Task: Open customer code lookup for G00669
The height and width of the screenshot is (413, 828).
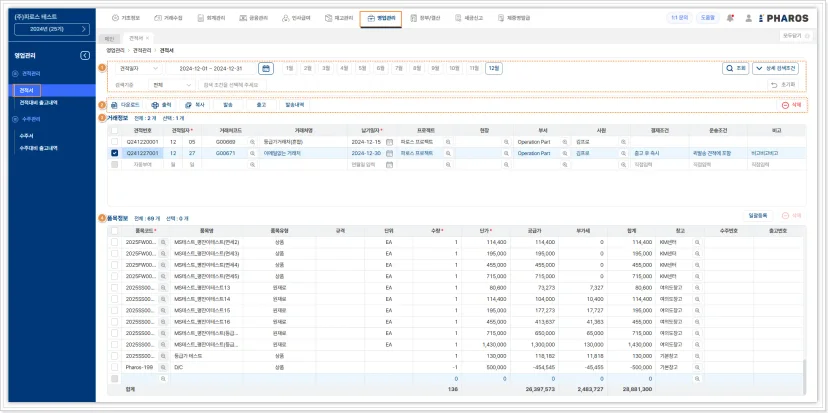Action: point(252,142)
